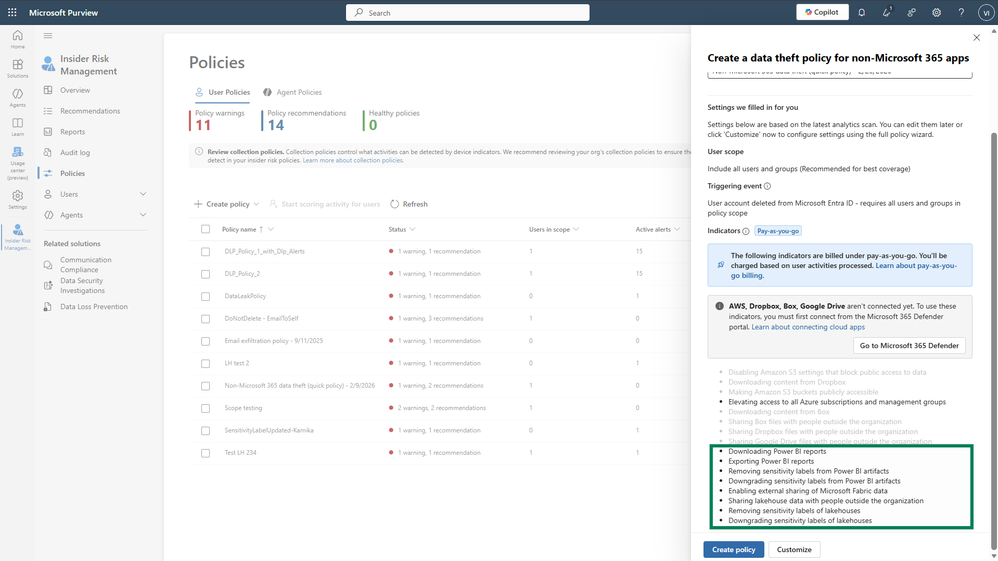Check the DLP_Policy_2 row checkbox

click(x=205, y=274)
